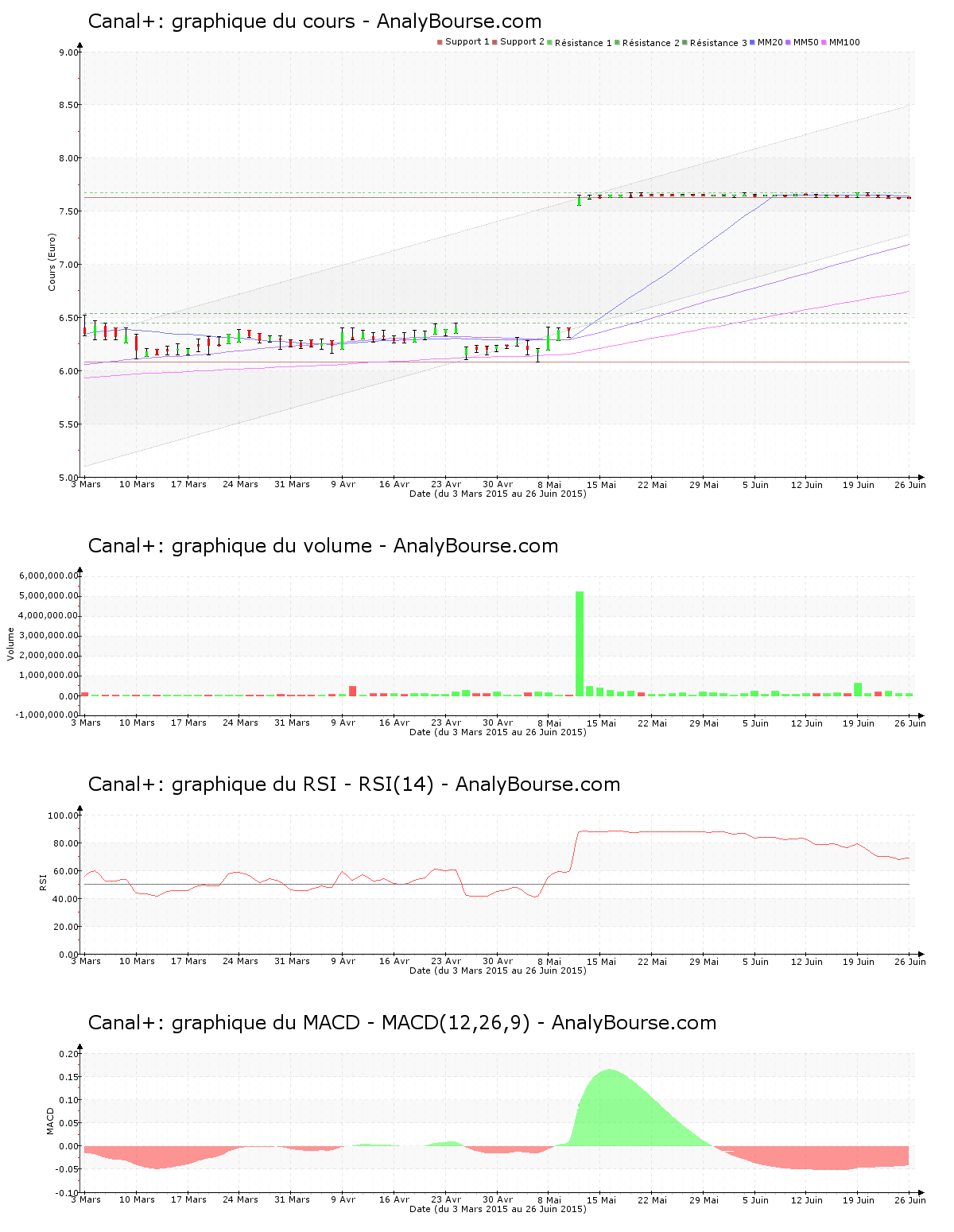
Task: Select the 'Résistance 1' legend label
Action: [x=584, y=43]
